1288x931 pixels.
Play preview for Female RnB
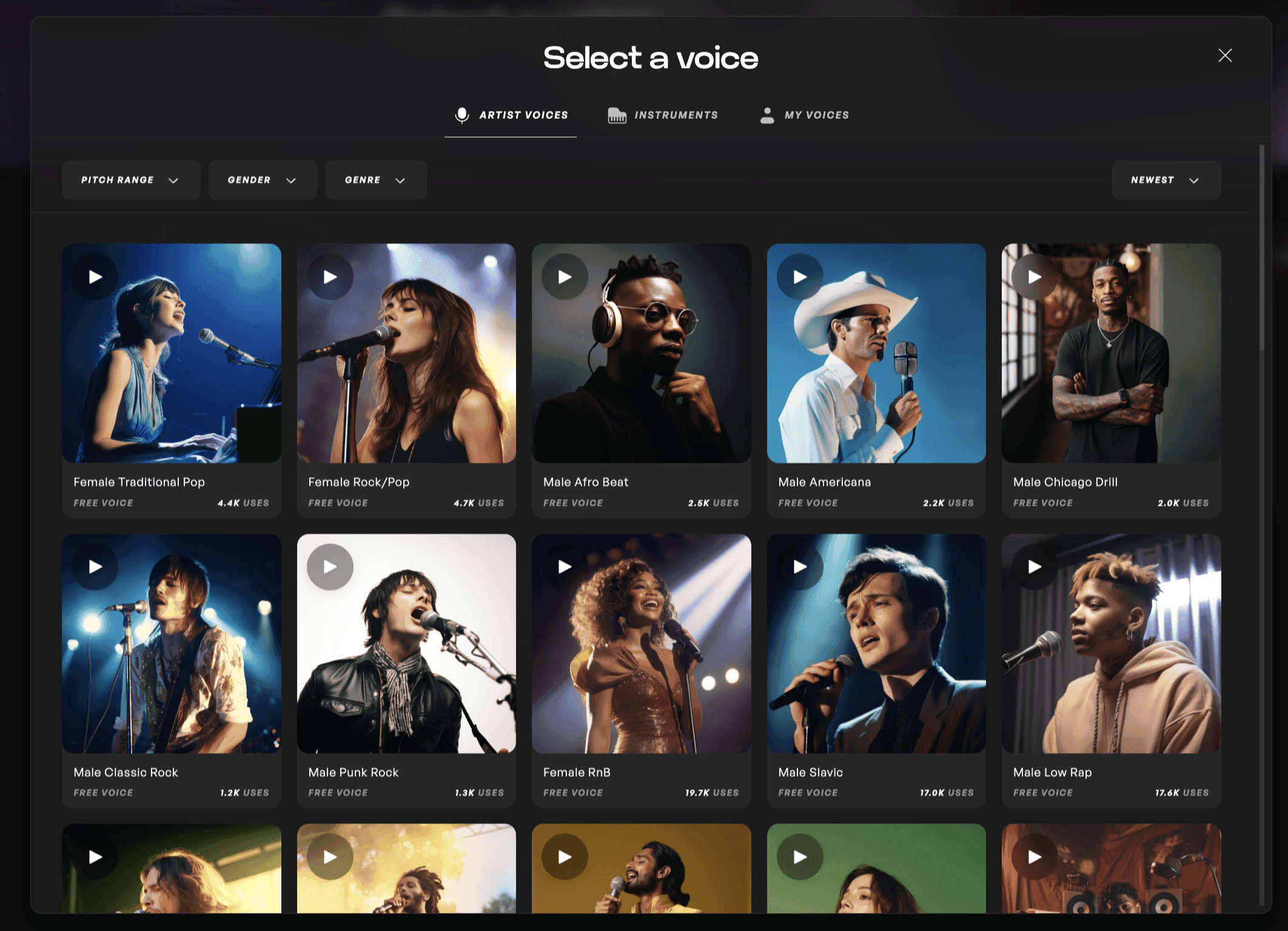coord(564,565)
